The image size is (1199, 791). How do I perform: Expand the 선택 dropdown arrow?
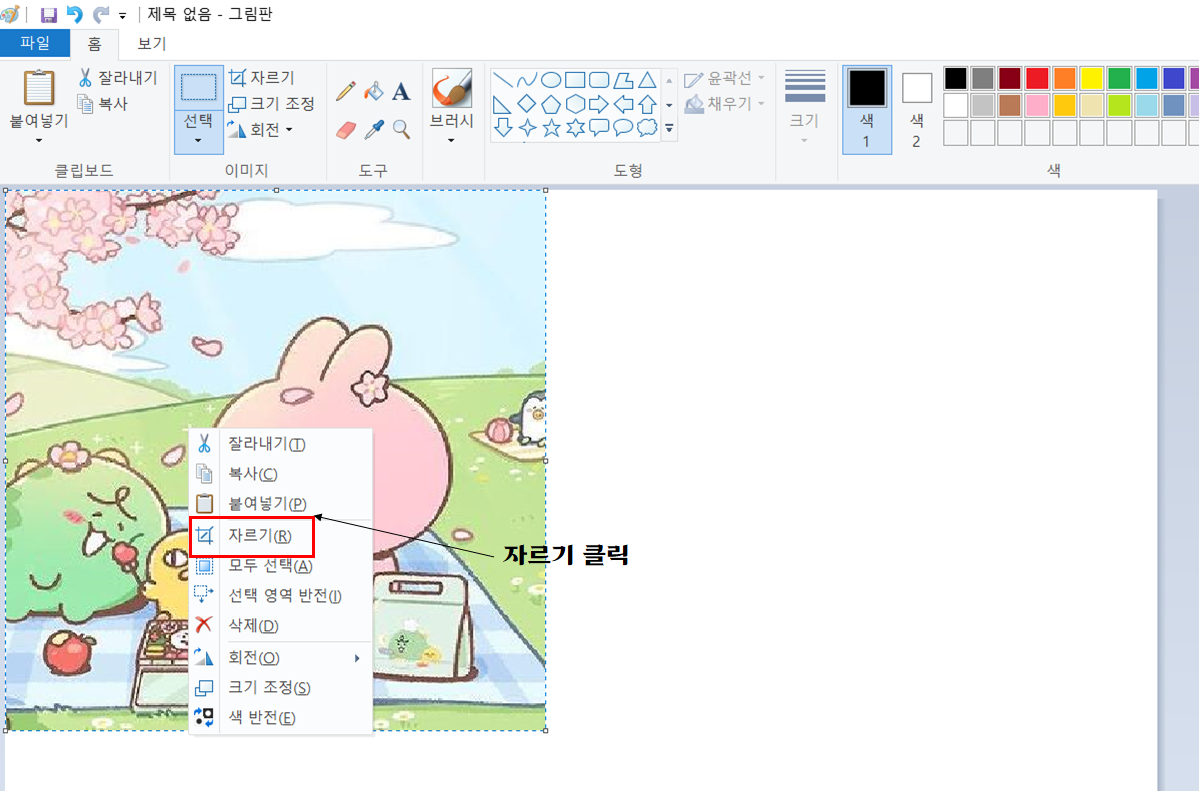[198, 141]
